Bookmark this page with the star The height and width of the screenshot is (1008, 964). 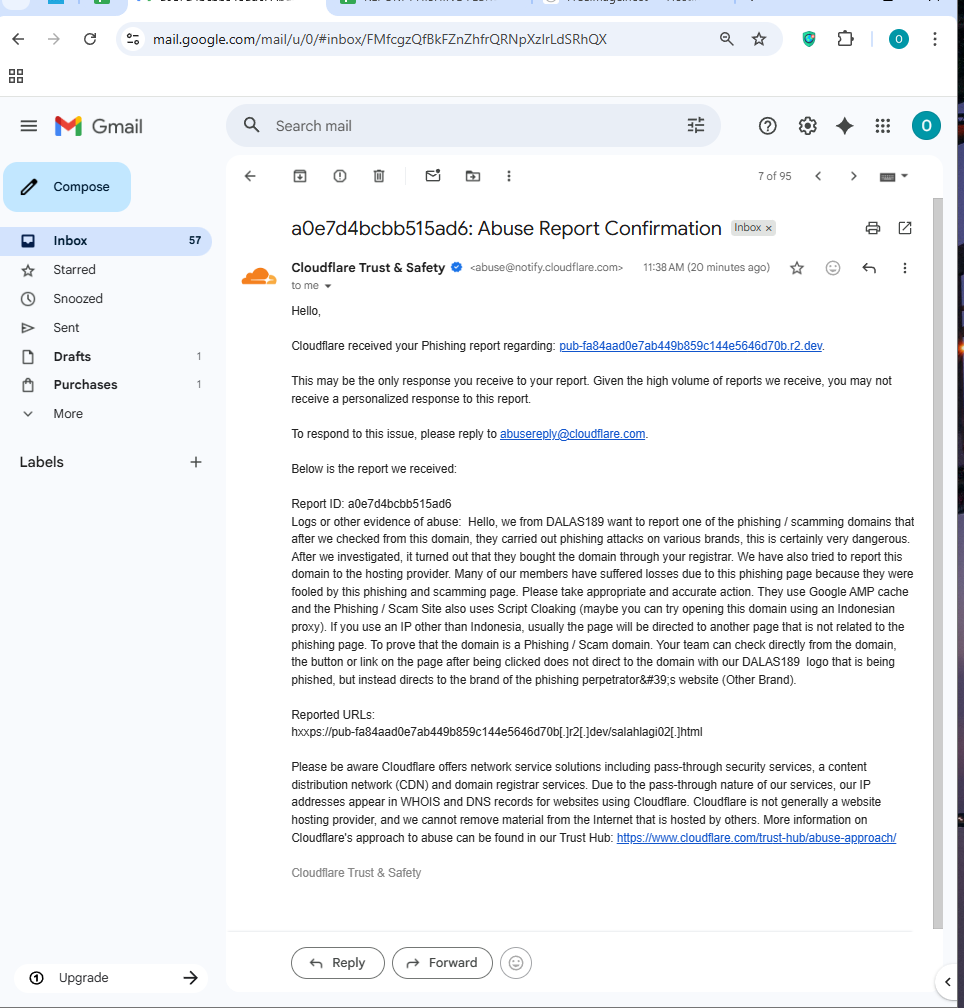pyautogui.click(x=759, y=39)
